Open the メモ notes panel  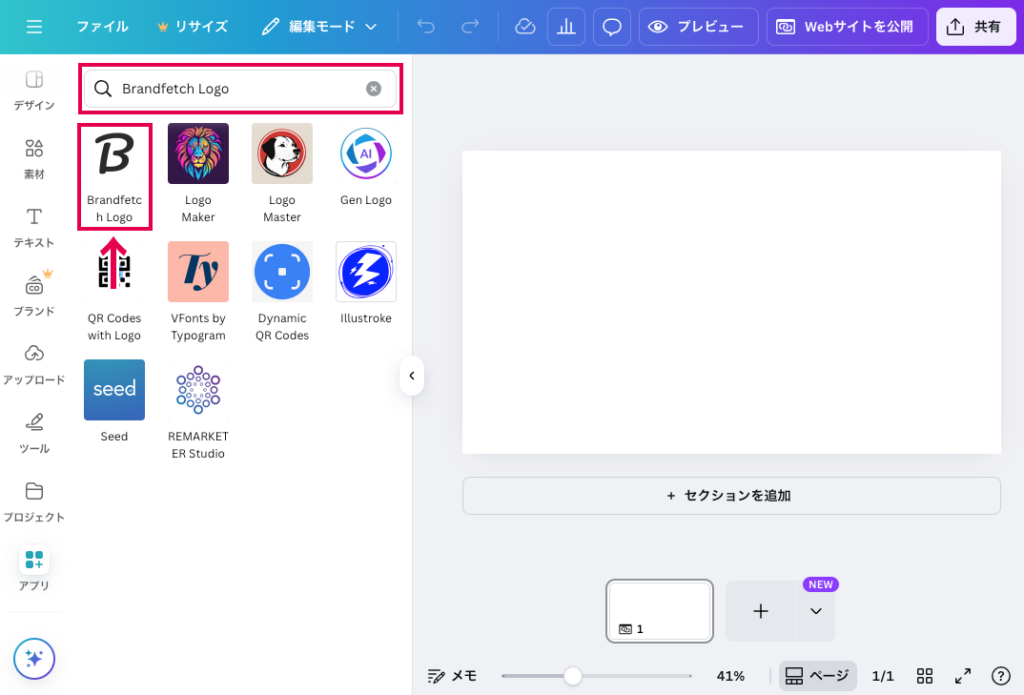(x=452, y=676)
